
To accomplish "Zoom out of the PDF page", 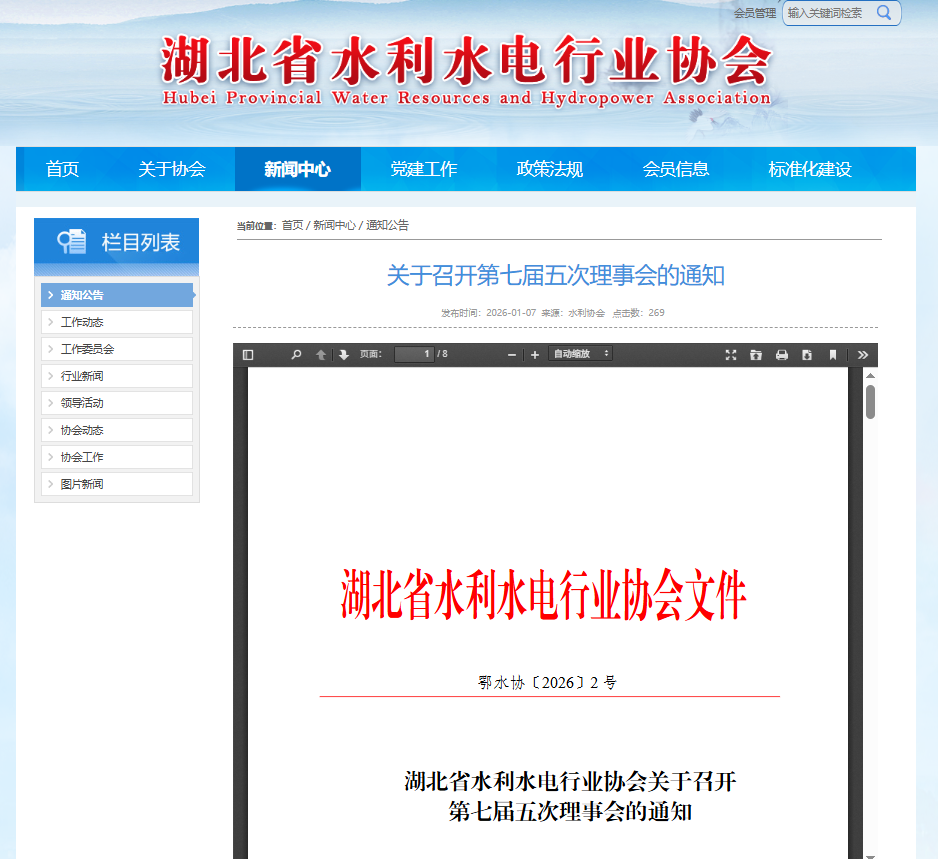I will (511, 354).
